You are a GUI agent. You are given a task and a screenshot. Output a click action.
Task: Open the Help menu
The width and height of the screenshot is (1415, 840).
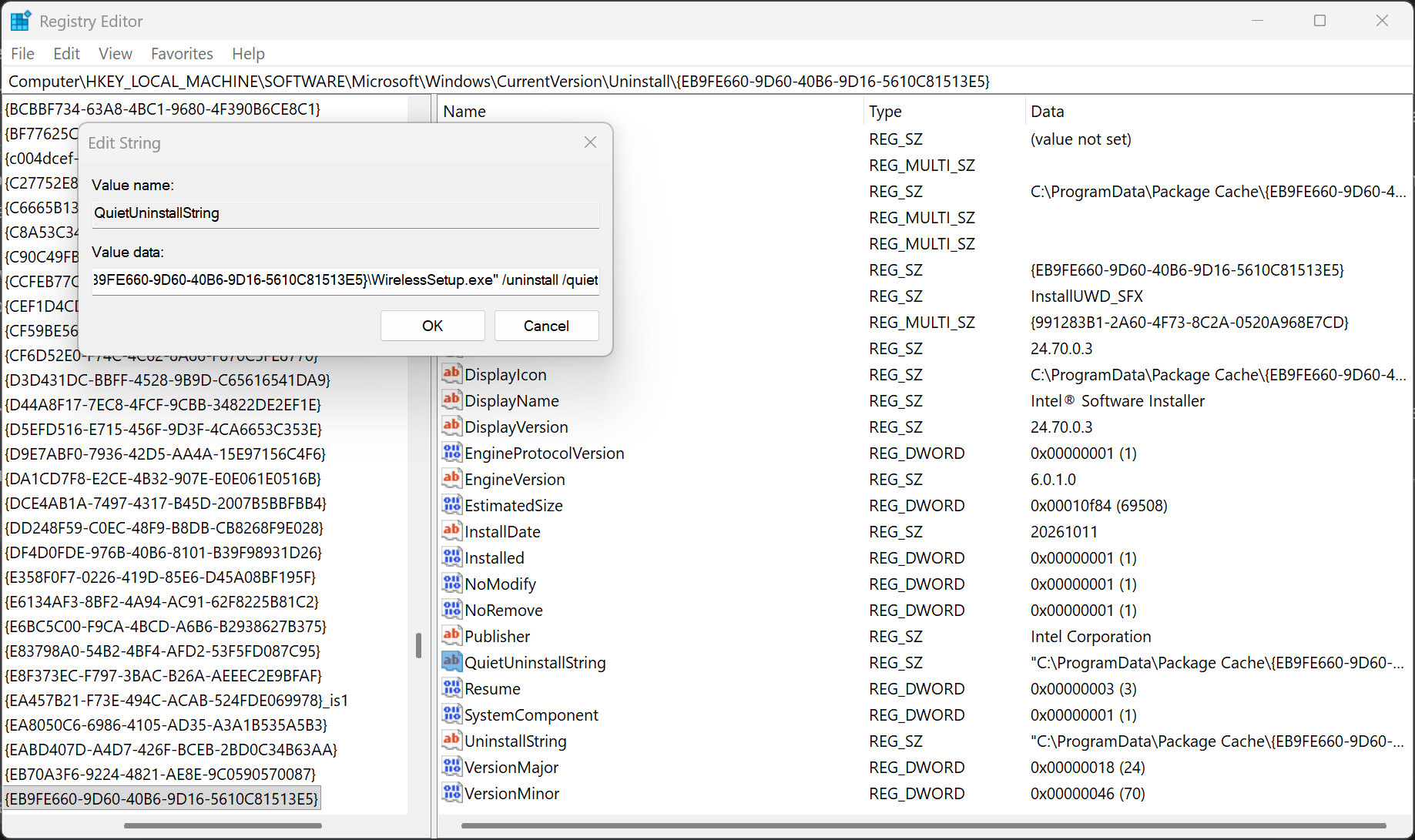point(248,54)
